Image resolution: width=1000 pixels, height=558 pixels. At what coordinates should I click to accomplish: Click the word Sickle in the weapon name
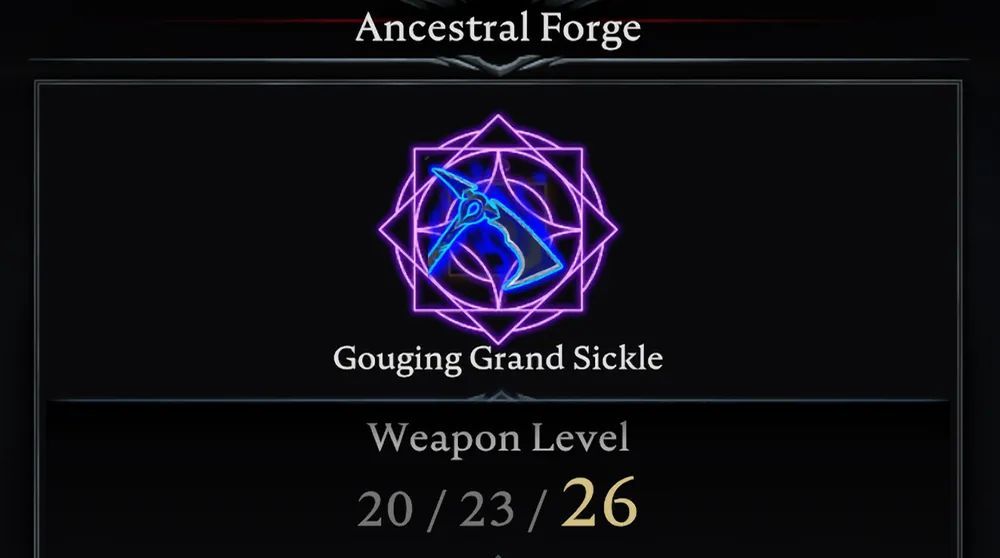[618, 357]
